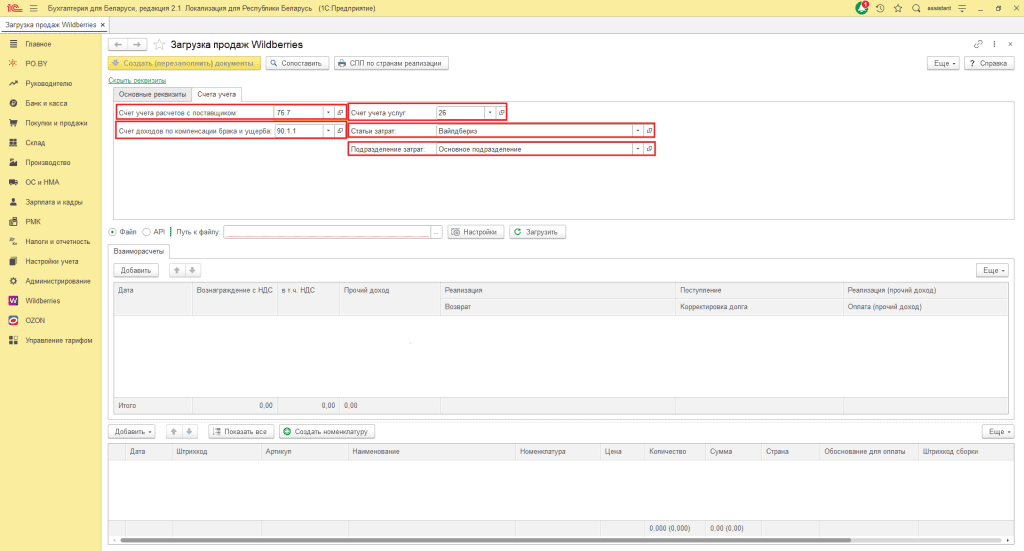The width and height of the screenshot is (1024, 551).
Task: Add form to favorites with star icon
Action: [x=159, y=45]
